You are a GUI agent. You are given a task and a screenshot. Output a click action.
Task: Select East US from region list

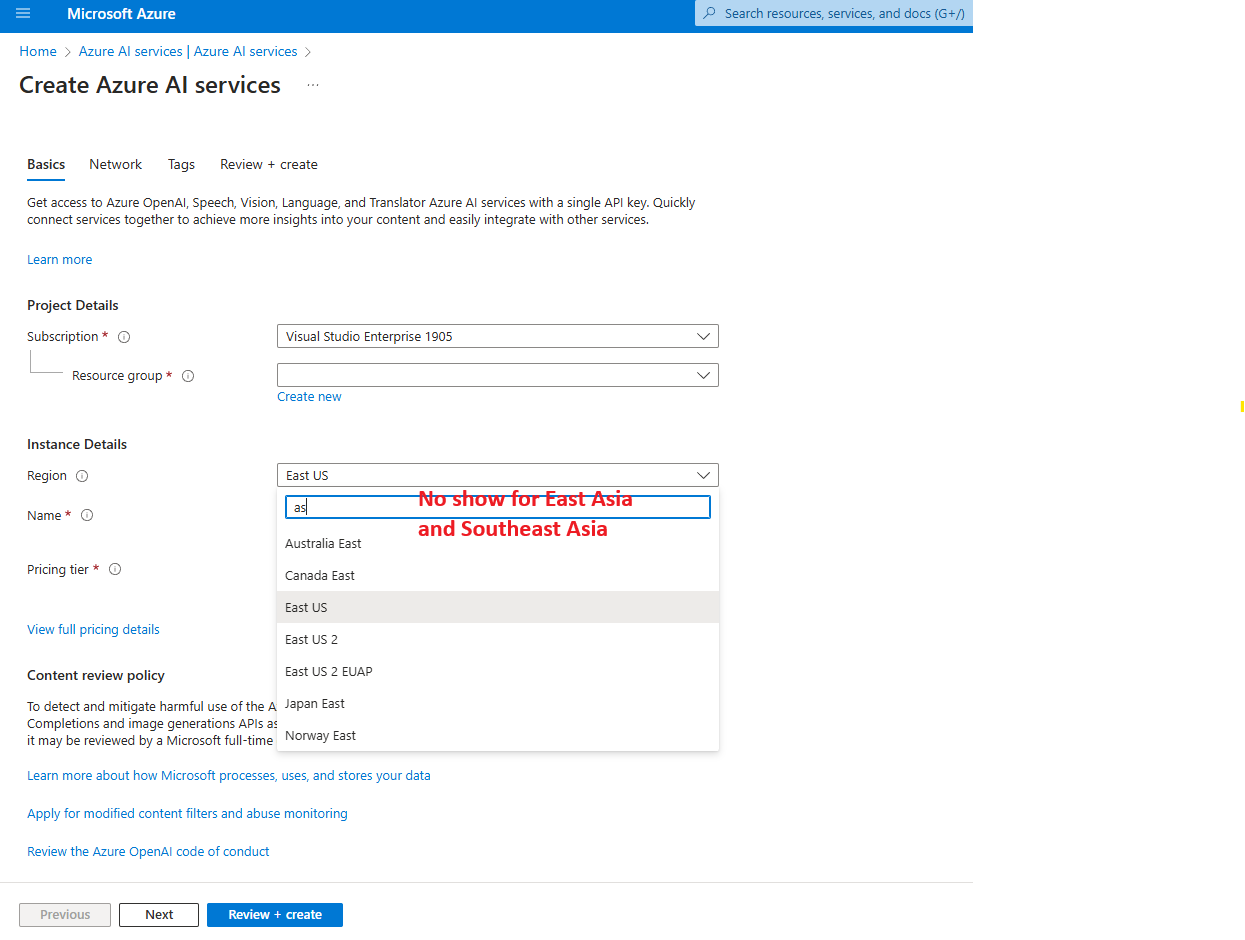tap(498, 607)
